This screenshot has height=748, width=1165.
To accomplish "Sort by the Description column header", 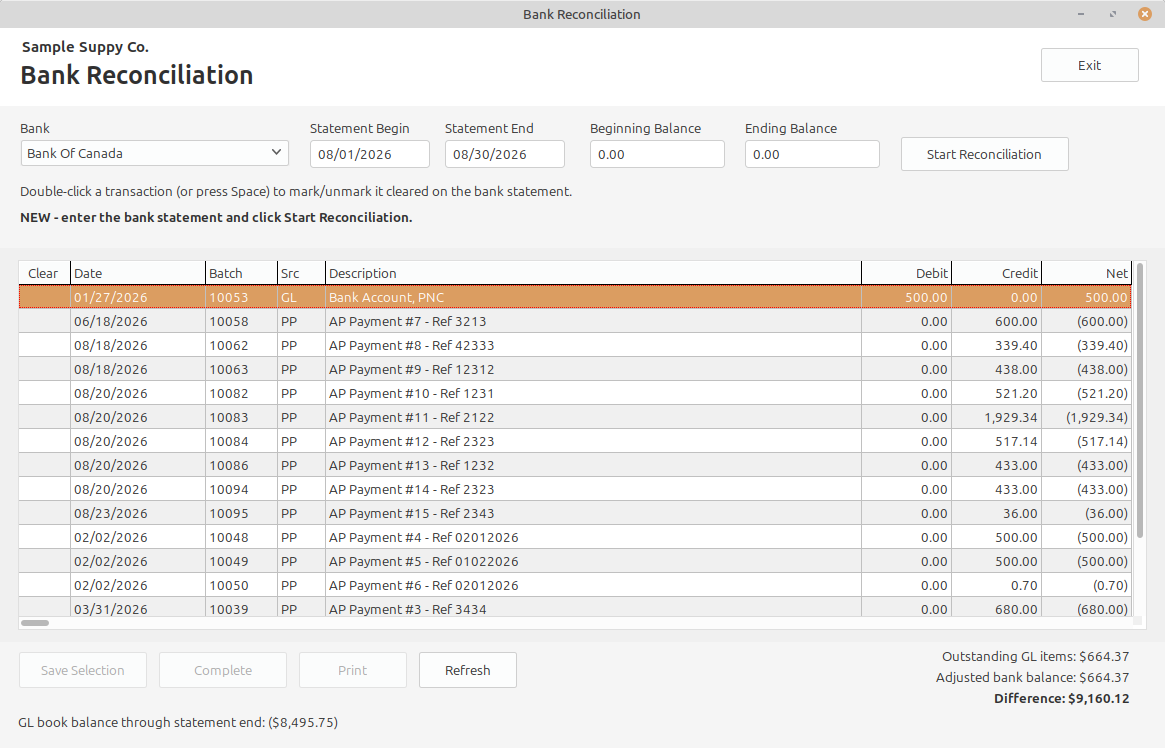I will 593,273.
